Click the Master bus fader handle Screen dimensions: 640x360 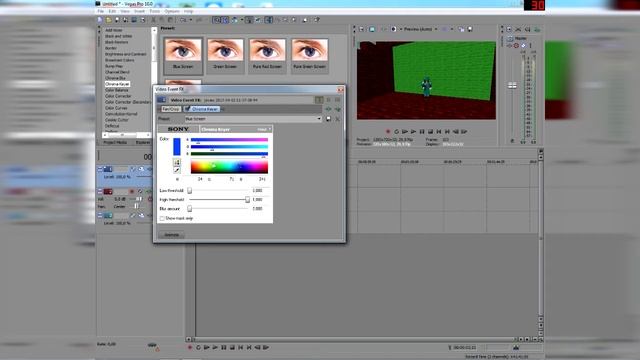[512, 85]
